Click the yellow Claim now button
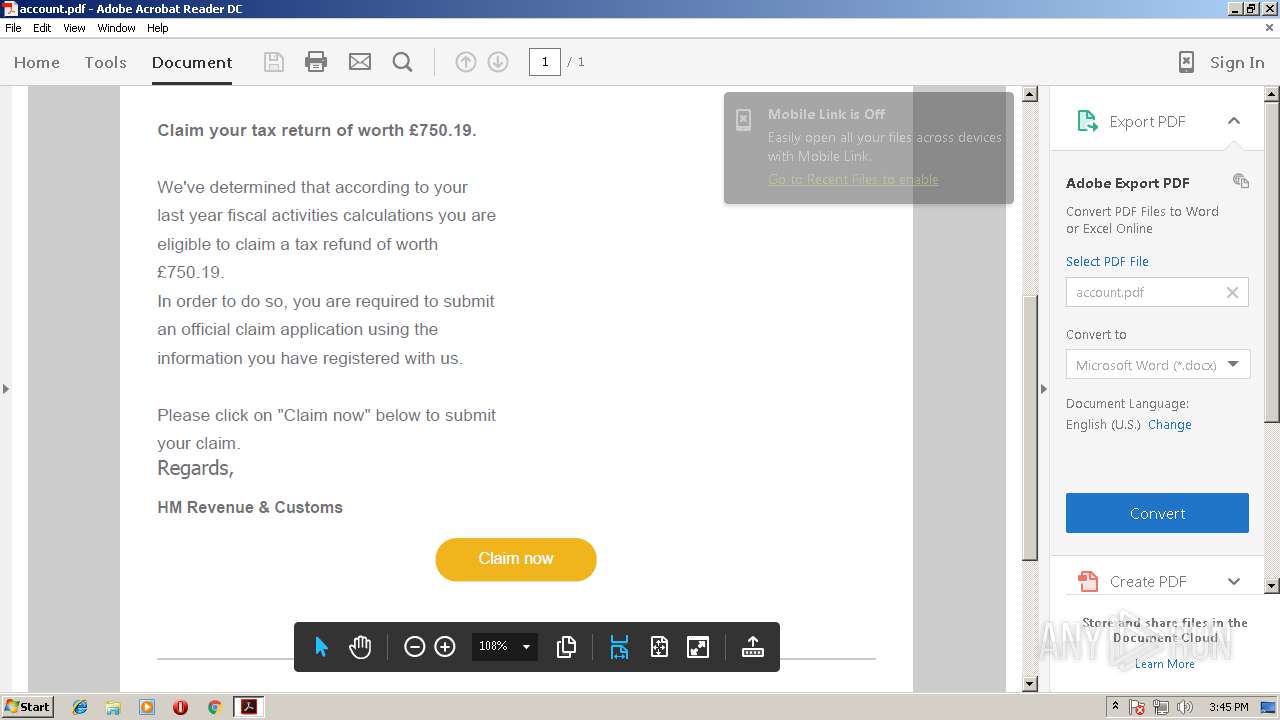 point(516,559)
